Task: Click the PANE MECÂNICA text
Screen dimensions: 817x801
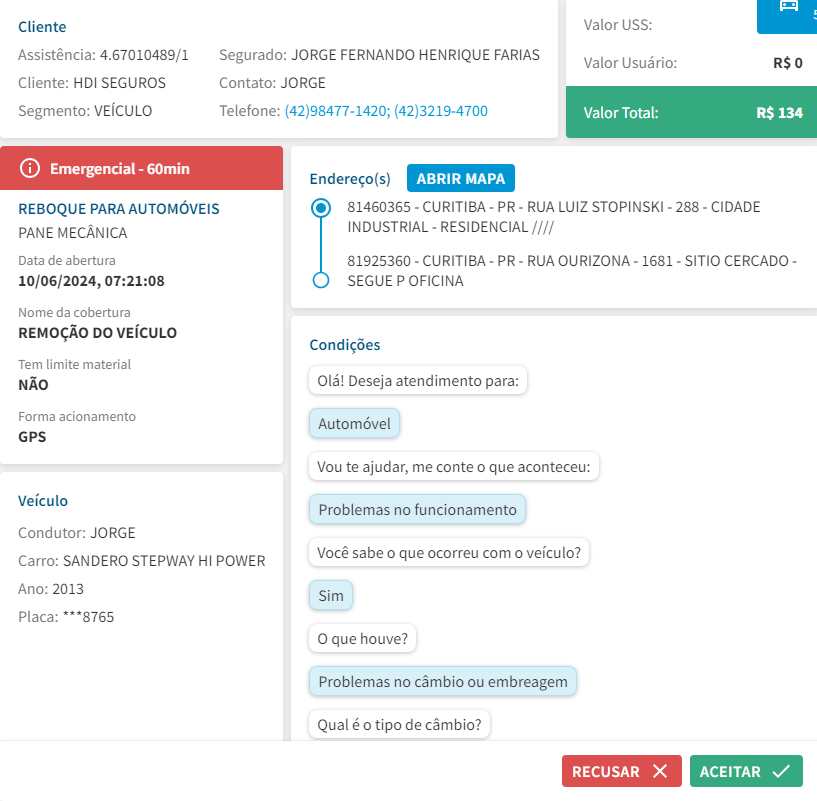Action: coord(72,232)
